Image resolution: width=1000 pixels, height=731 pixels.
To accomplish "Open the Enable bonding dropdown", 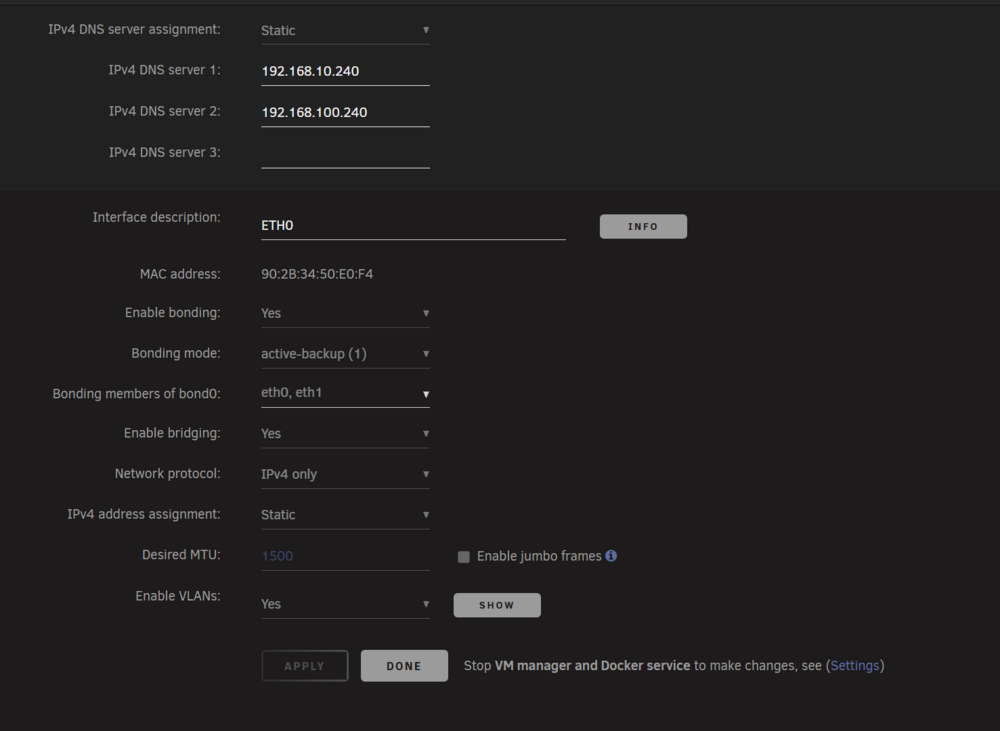I will pyautogui.click(x=345, y=313).
